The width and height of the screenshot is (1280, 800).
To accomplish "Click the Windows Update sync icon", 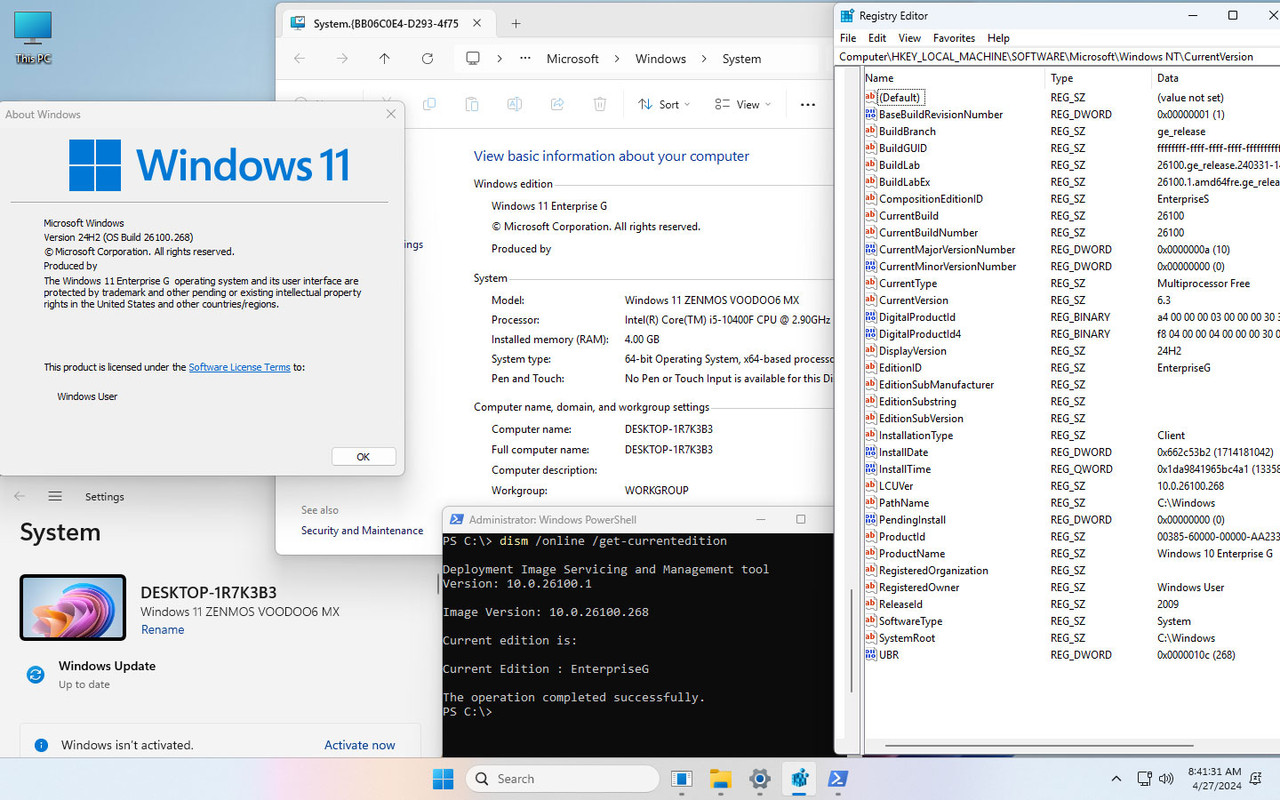I will [36, 675].
